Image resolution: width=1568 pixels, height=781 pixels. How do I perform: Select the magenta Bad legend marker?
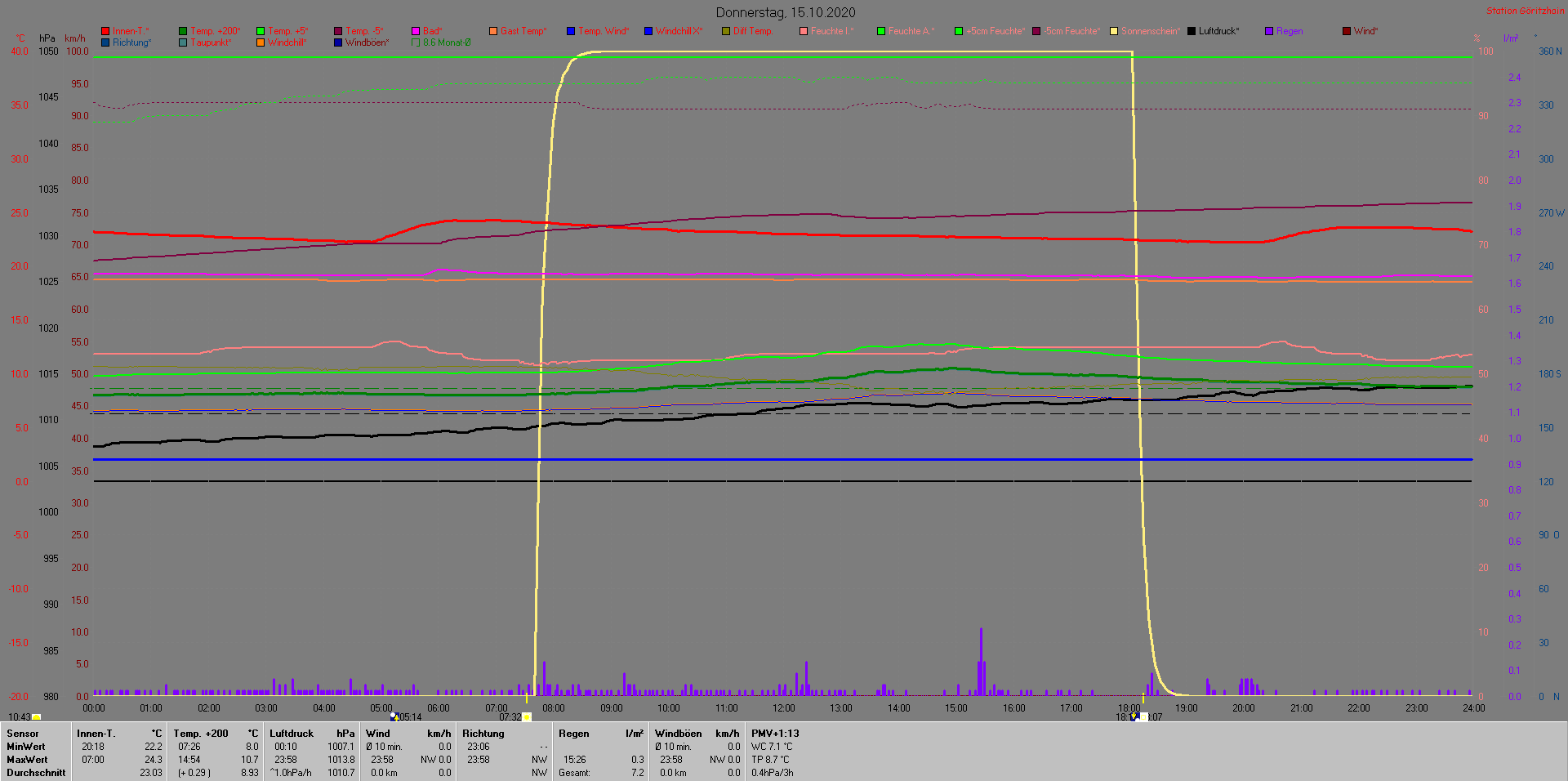416,31
